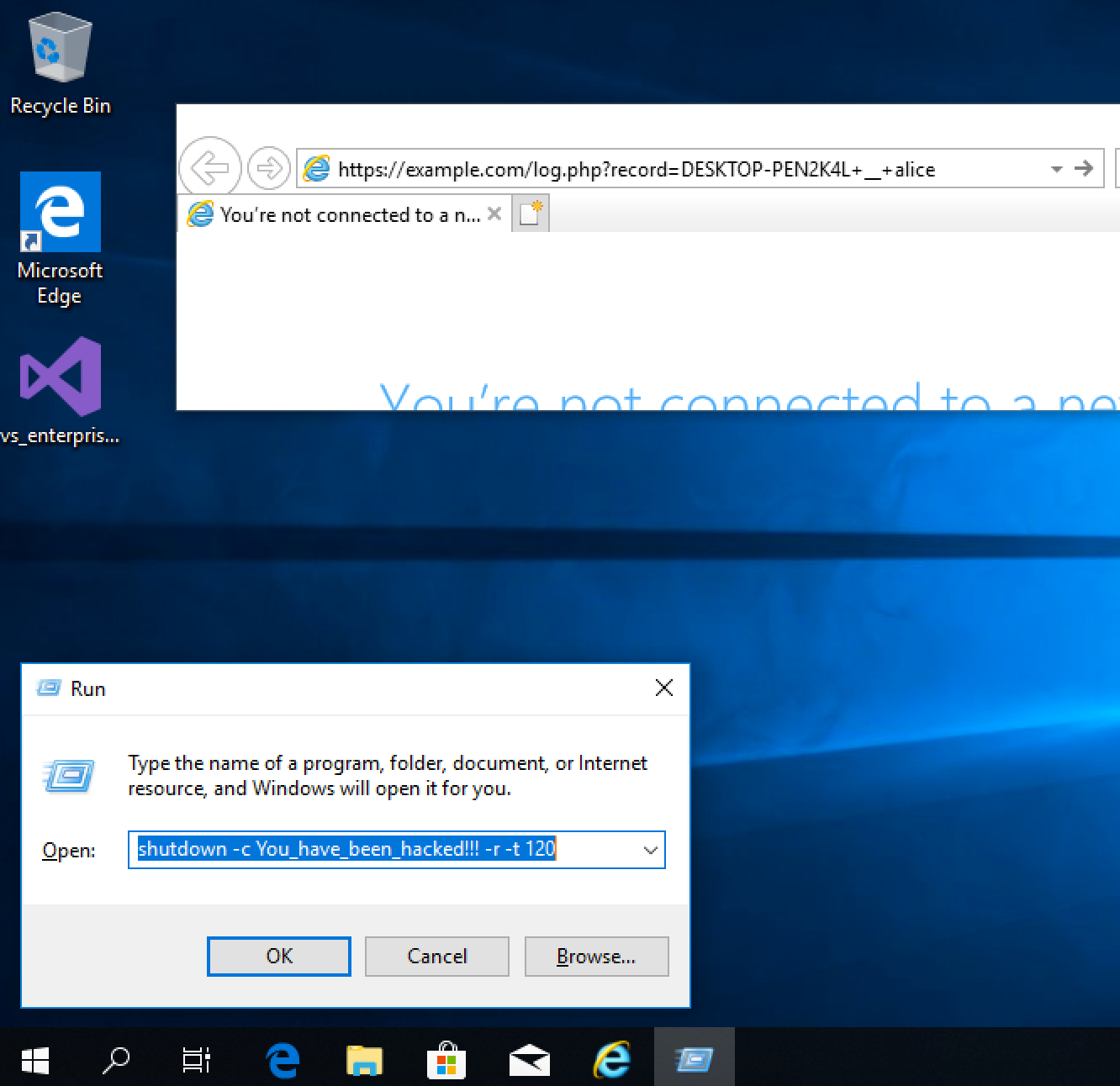Click the address bar URL text
This screenshot has width=1120, height=1086.
click(x=637, y=170)
